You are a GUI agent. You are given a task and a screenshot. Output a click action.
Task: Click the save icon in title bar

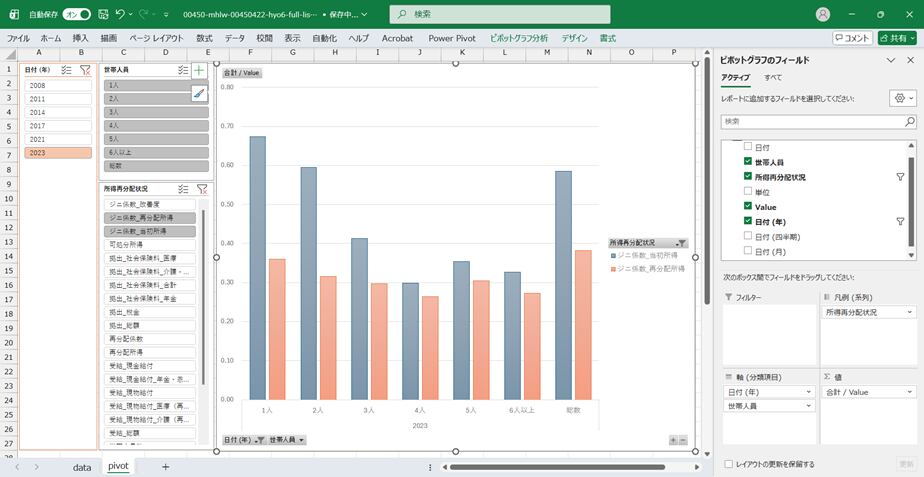tap(103, 14)
